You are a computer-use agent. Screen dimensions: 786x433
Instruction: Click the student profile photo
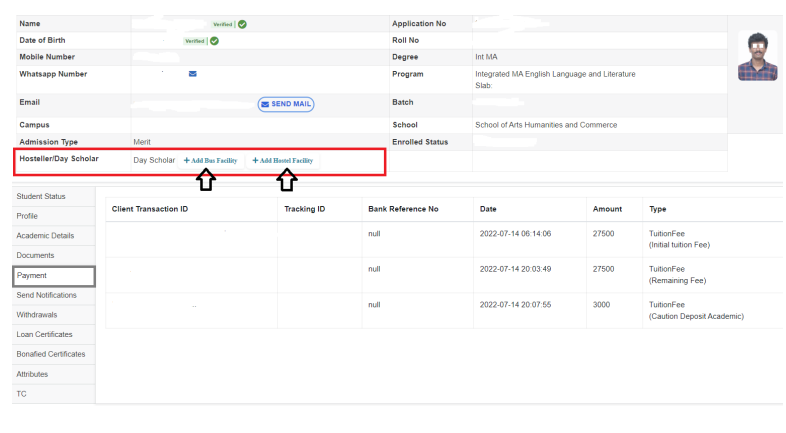[x=757, y=57]
